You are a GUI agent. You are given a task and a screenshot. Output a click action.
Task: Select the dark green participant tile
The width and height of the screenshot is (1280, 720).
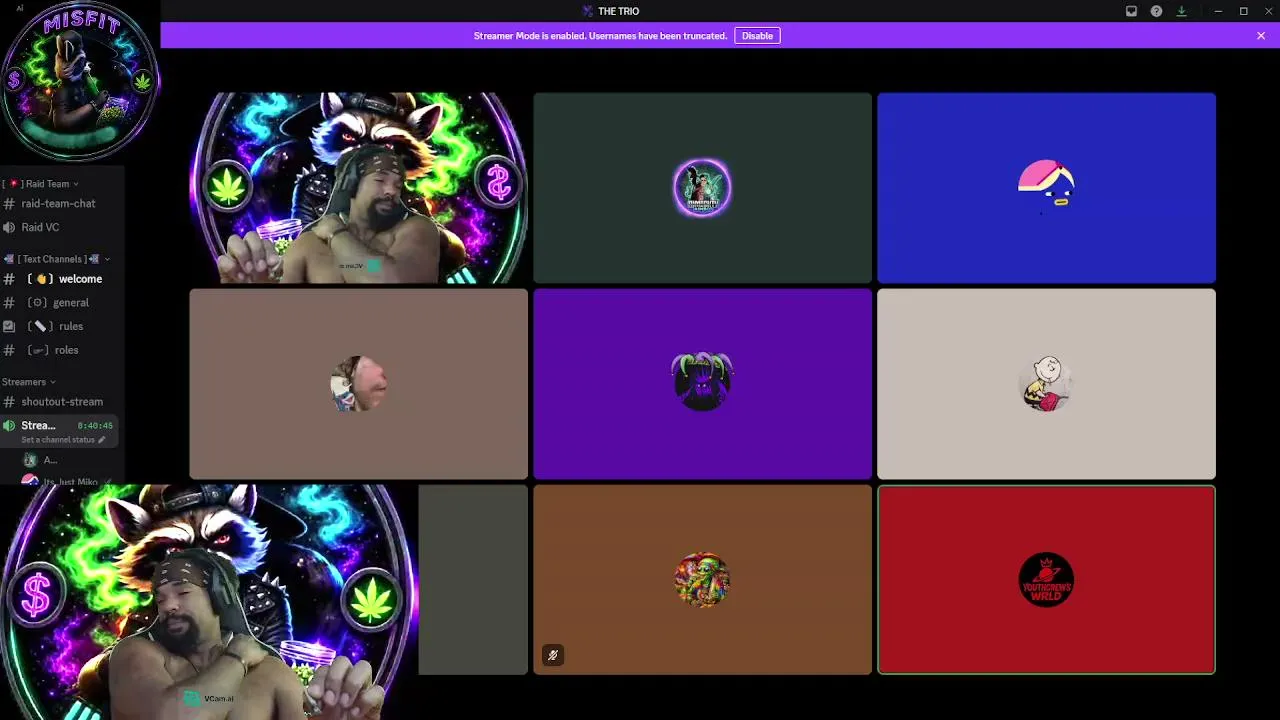pyautogui.click(x=702, y=188)
